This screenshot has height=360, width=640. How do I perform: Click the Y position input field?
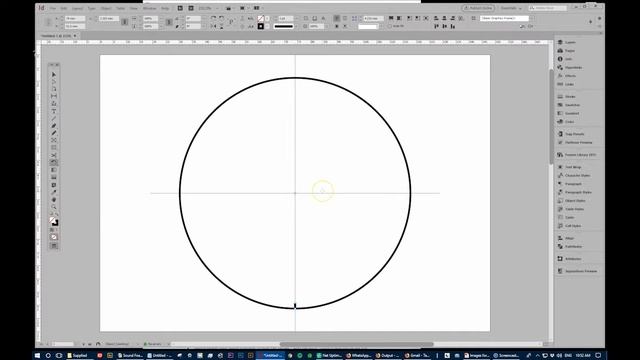75,26
